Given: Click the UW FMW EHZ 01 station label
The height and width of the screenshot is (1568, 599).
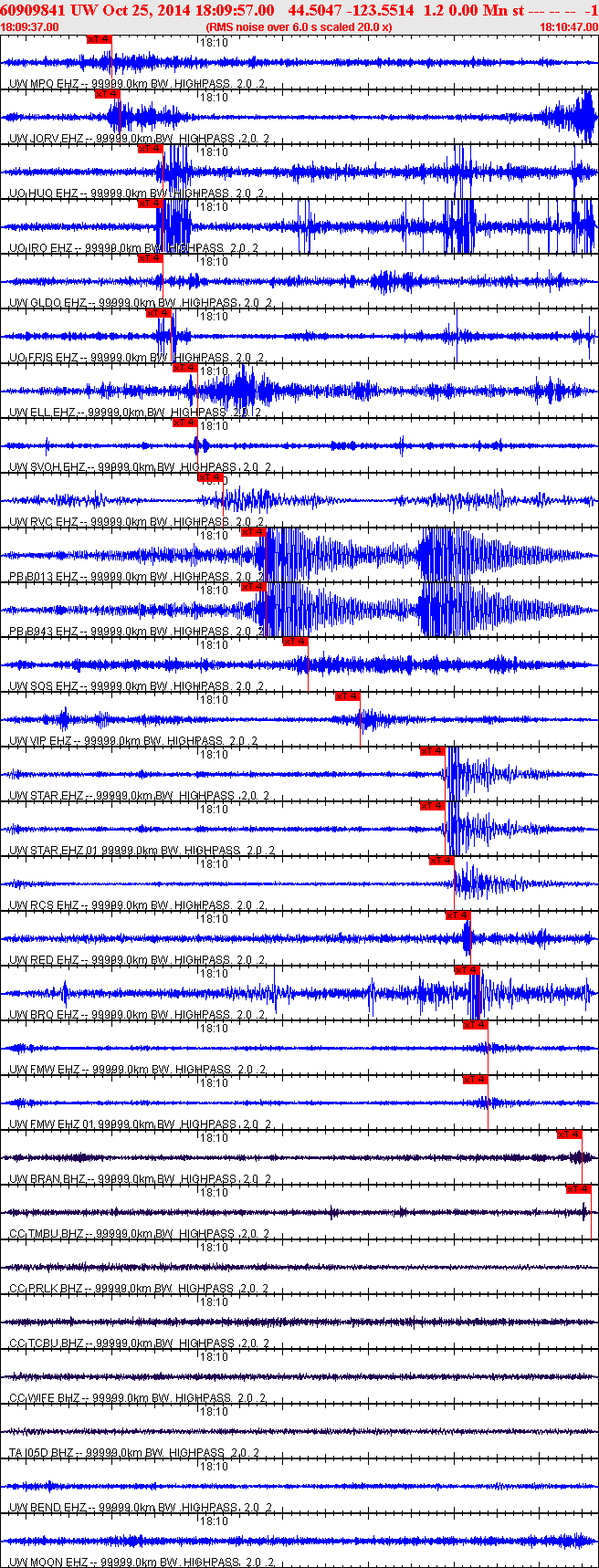Looking at the screenshot, I should pos(52,1124).
